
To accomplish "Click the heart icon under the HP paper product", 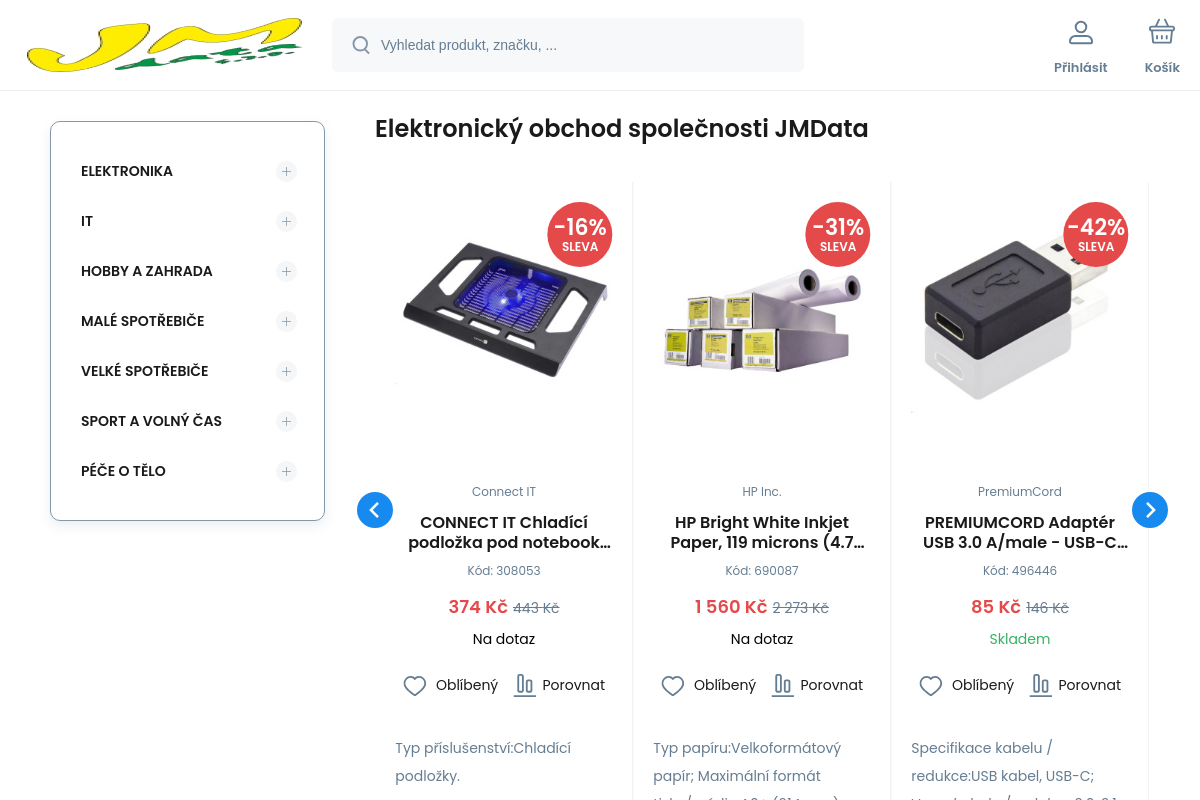I will (672, 686).
